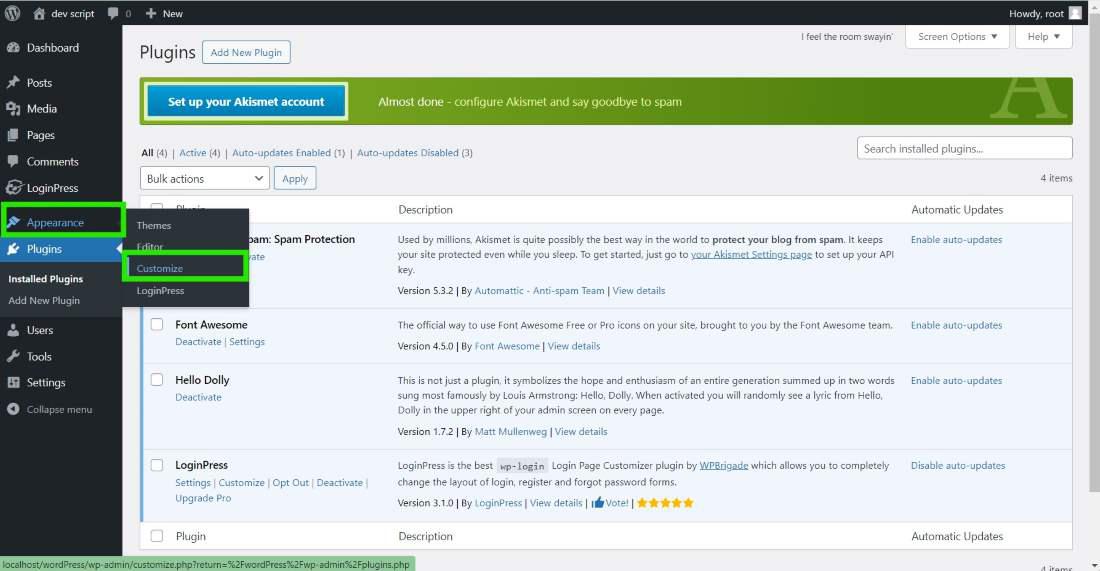
Task: View details of Font Awesome plugin
Action: (x=574, y=346)
